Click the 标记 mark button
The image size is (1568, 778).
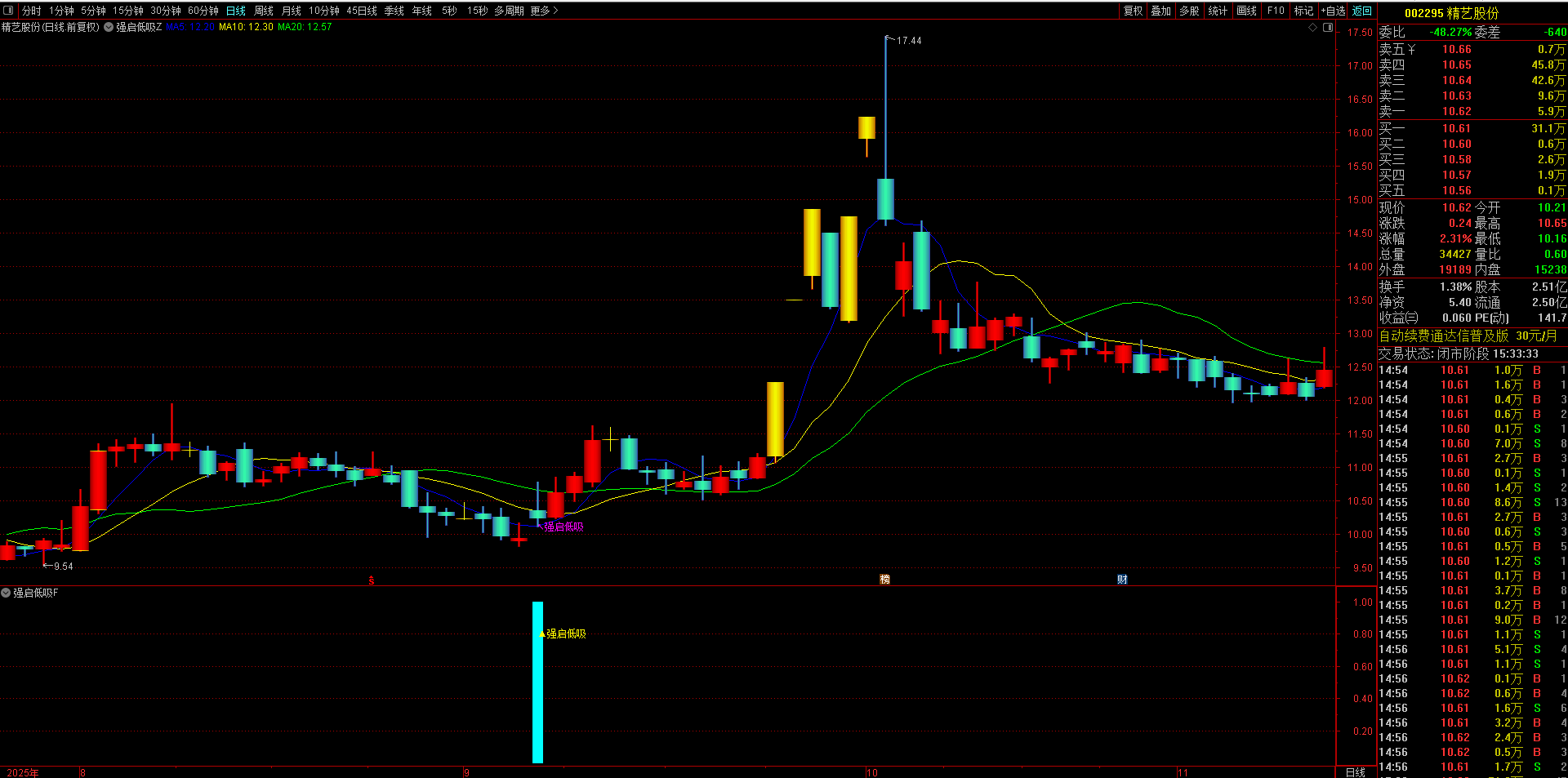[x=1304, y=11]
